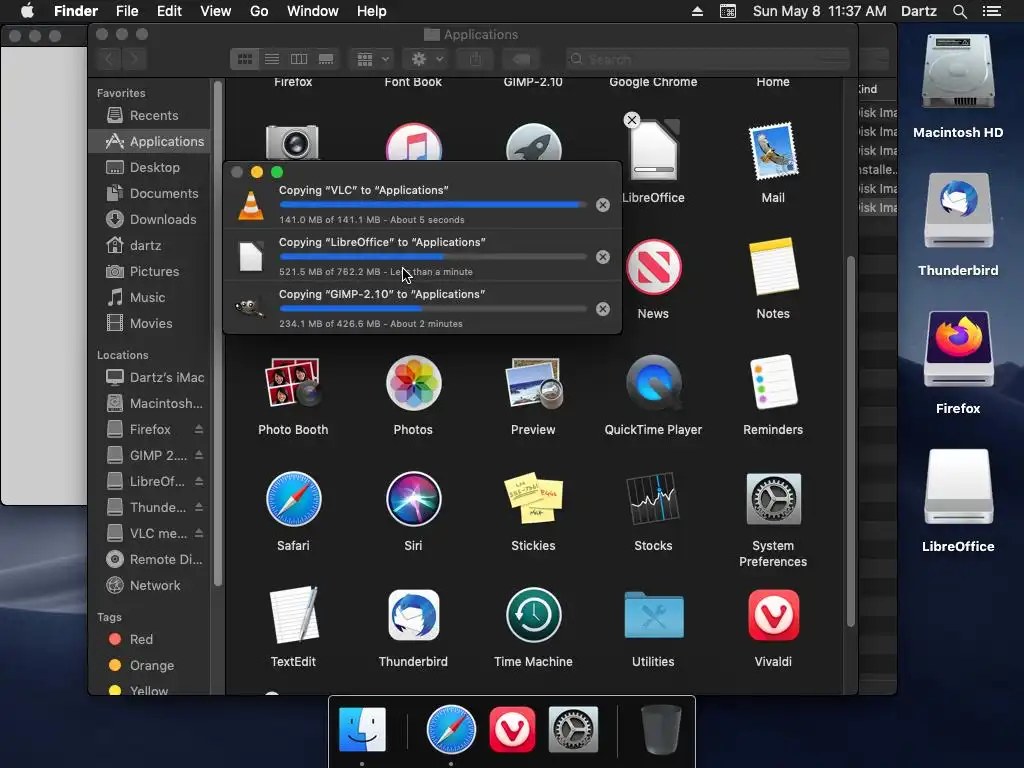Image resolution: width=1024 pixels, height=768 pixels.
Task: Open the View menu
Action: (x=216, y=11)
